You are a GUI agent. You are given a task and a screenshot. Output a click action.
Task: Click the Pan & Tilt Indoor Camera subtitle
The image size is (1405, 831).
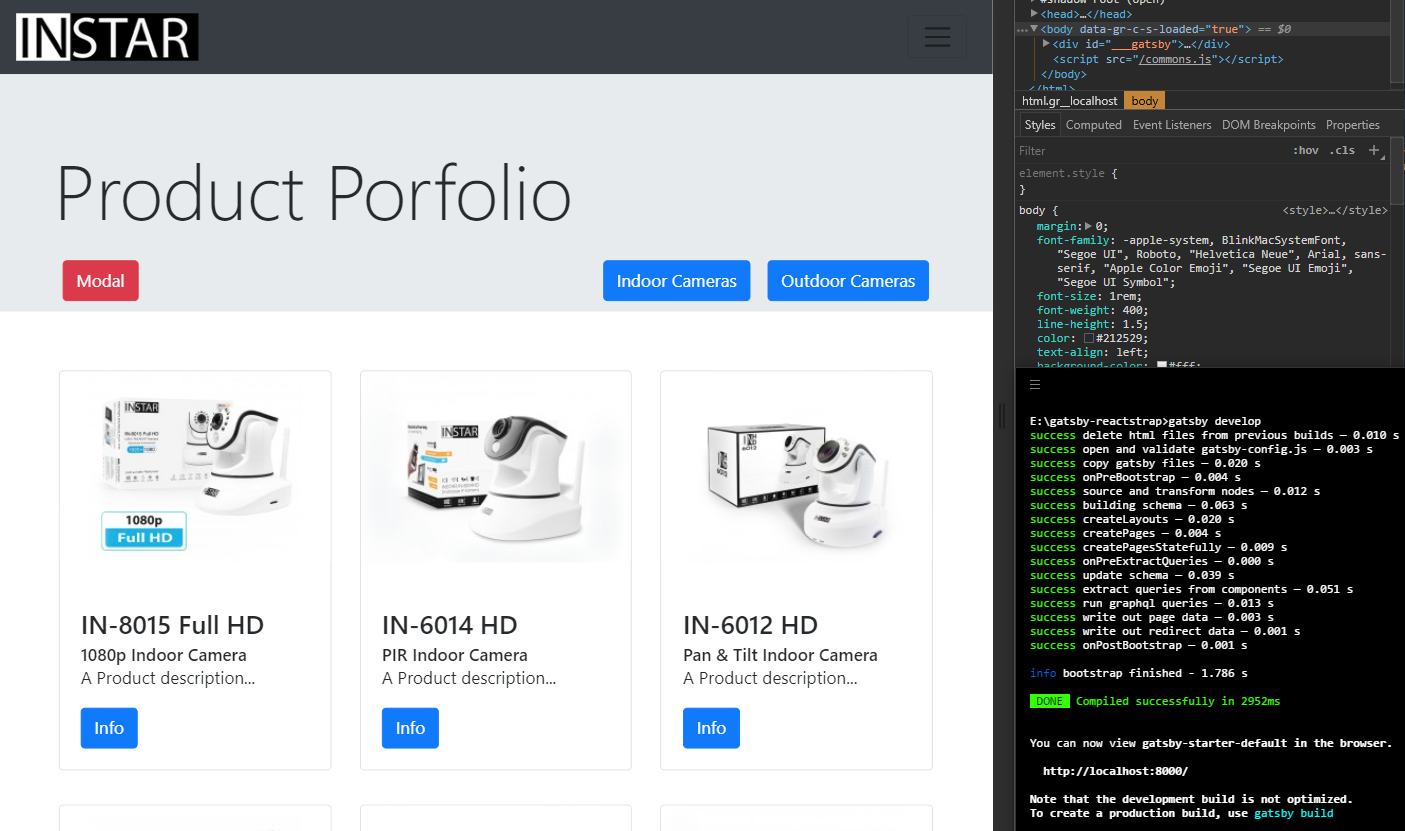[780, 655]
